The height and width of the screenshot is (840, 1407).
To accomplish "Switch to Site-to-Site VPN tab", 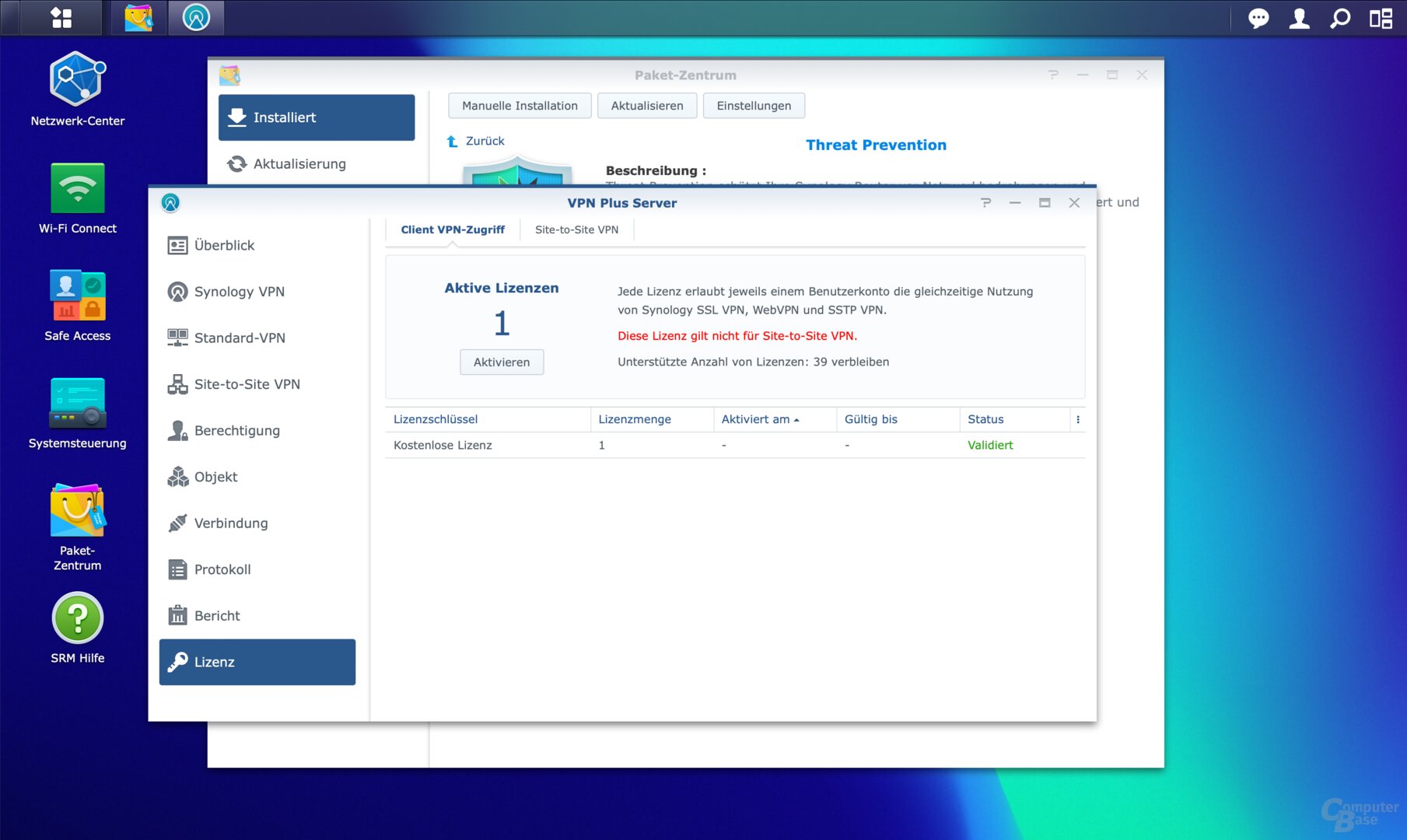I will click(x=576, y=229).
